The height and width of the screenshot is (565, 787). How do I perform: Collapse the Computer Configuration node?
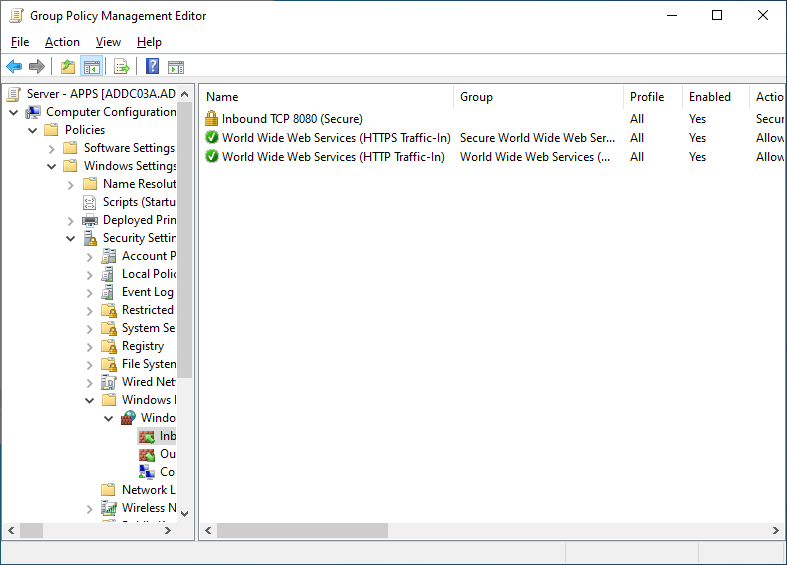14,112
